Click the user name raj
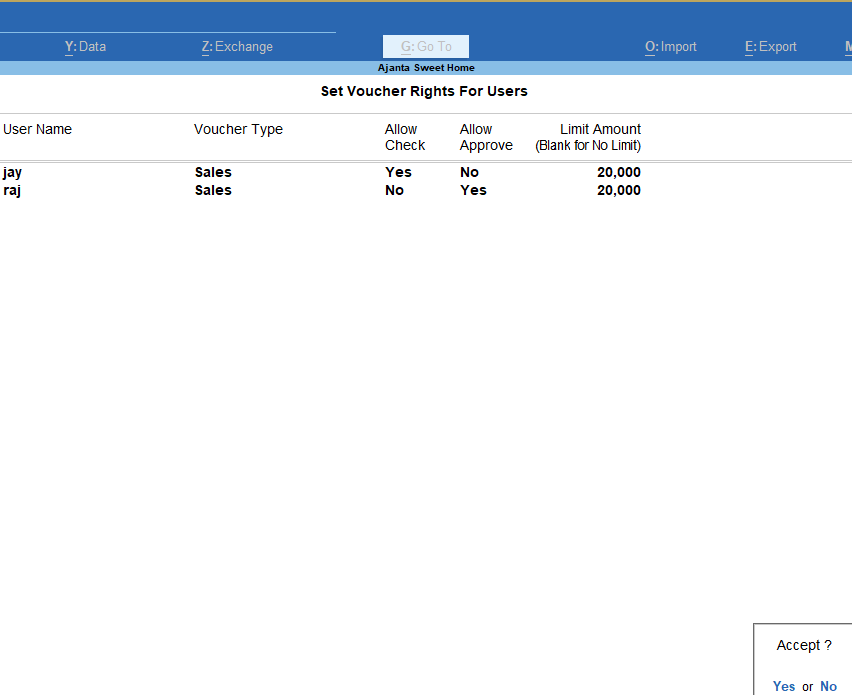The image size is (852, 695). tap(12, 190)
